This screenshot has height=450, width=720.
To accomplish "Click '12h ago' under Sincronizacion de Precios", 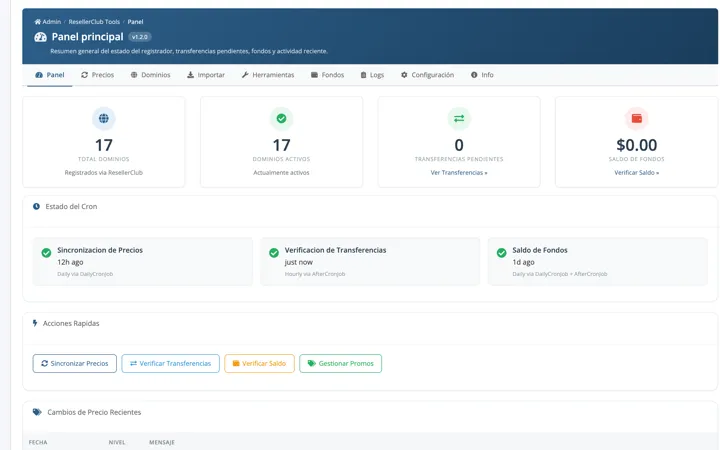I will click(70, 262).
